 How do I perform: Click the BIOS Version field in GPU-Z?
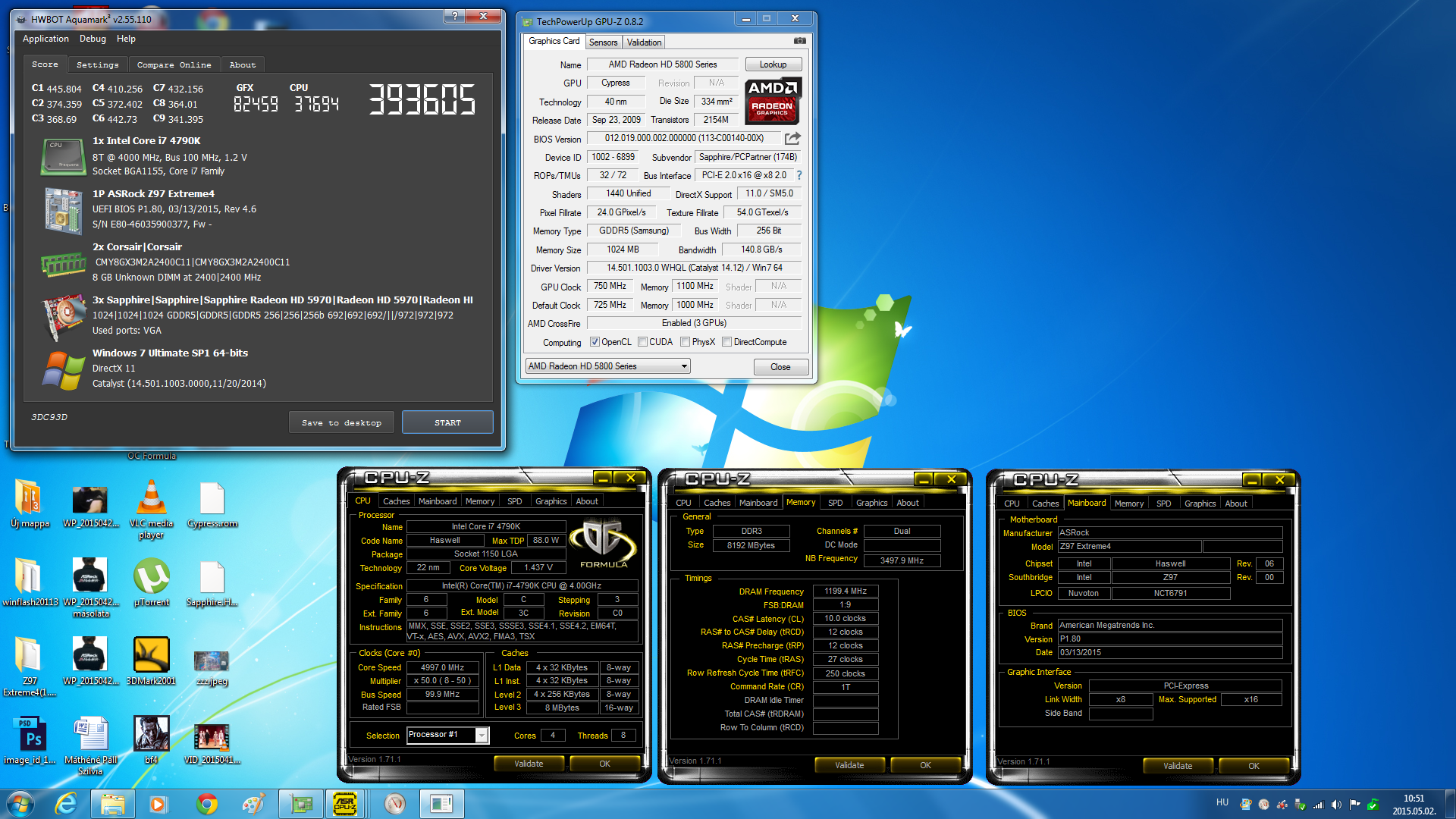683,138
